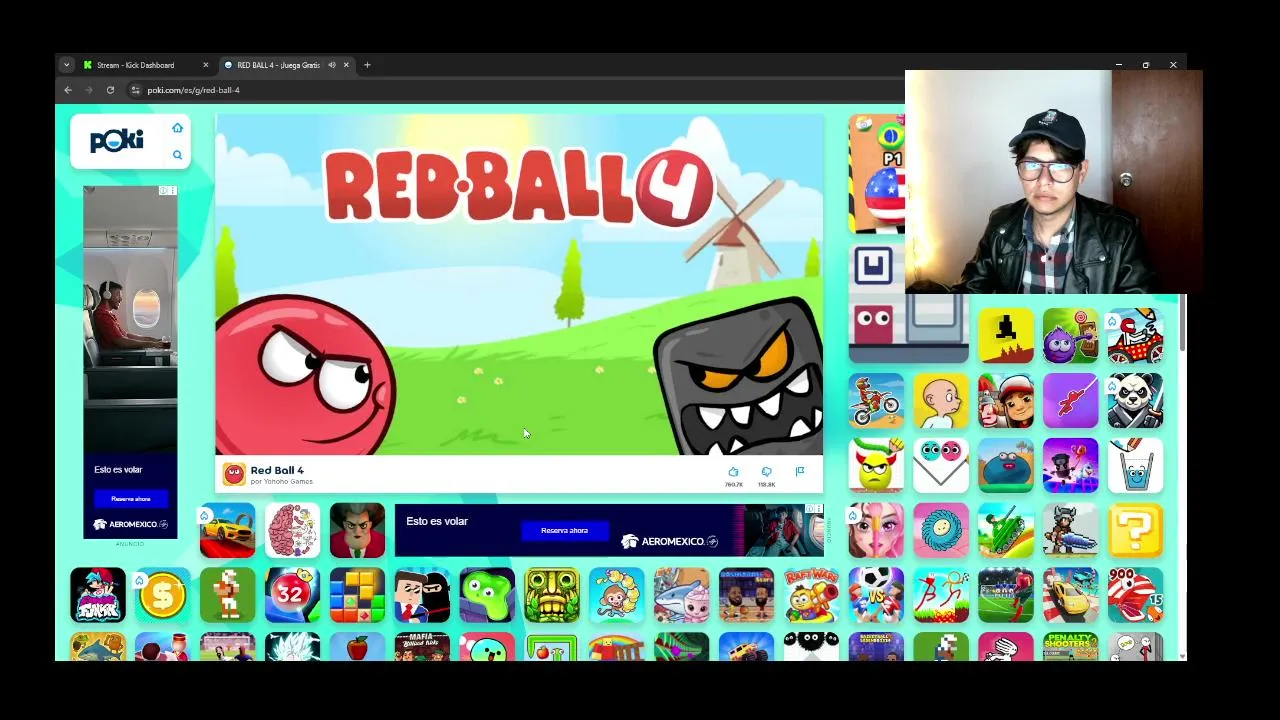This screenshot has height=720, width=1280.
Task: Like Red Ball 4 with thumbs-up icon
Action: click(733, 472)
